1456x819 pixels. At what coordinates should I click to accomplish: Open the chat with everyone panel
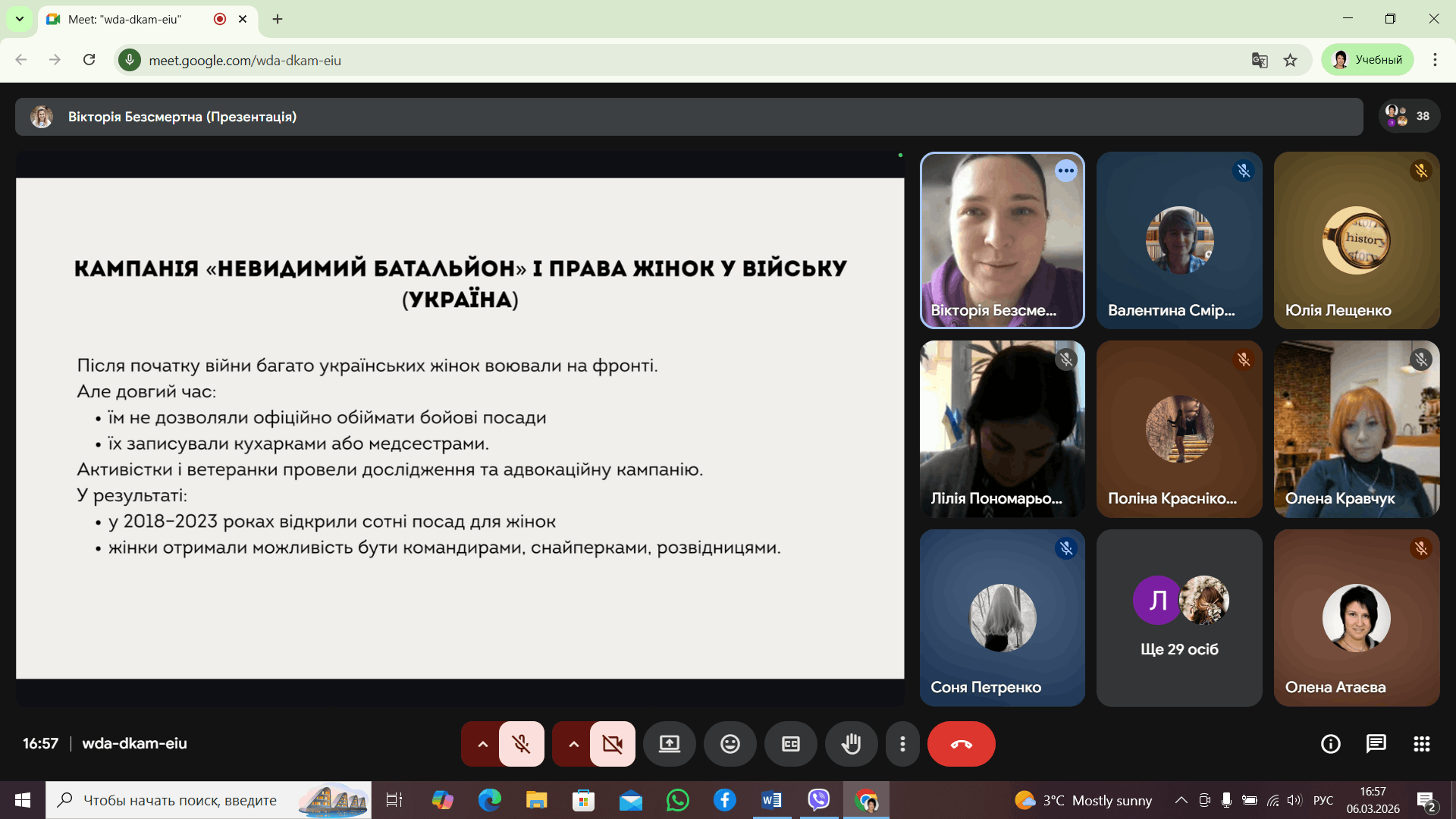click(x=1376, y=744)
